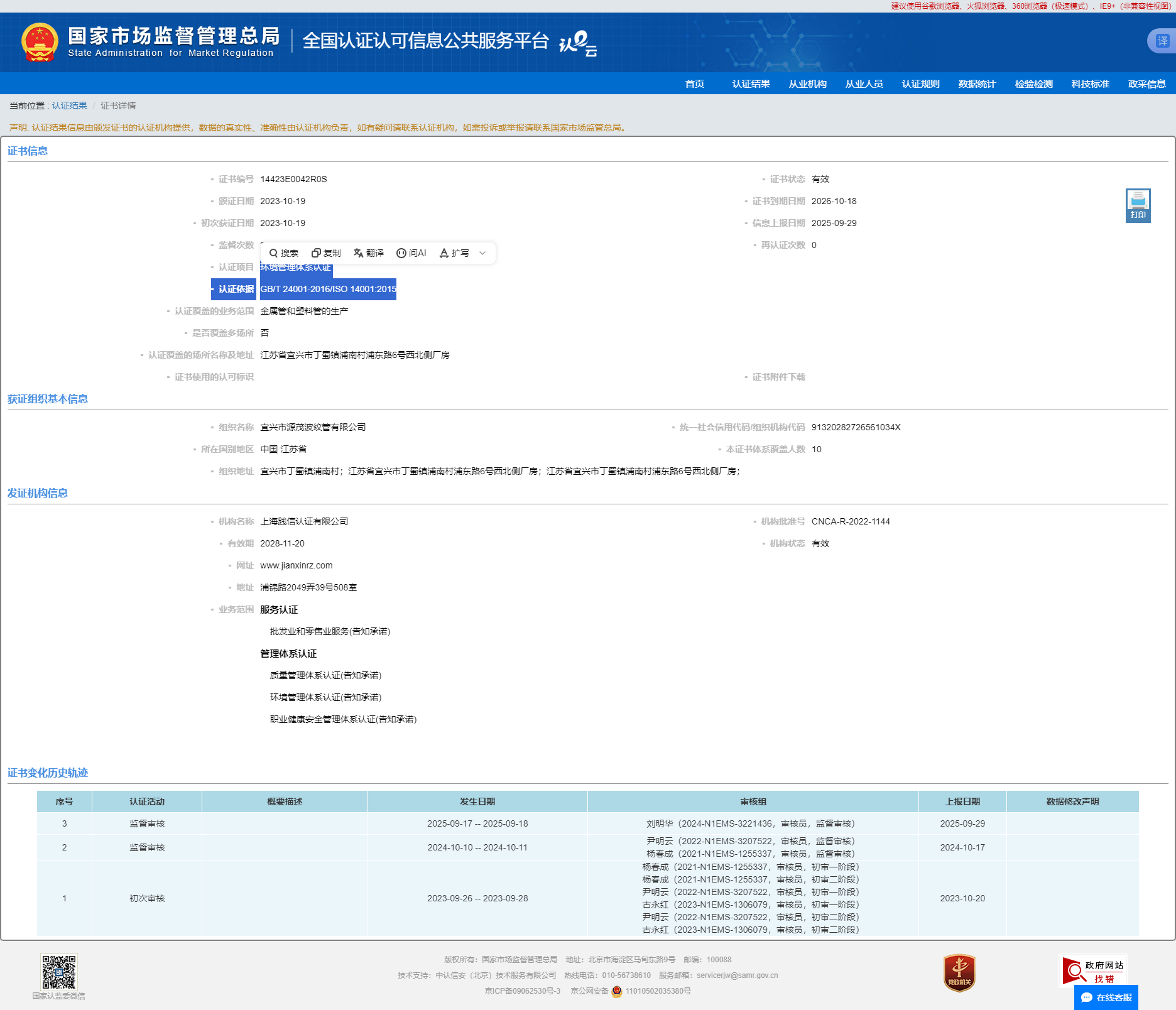
Task: Click the 发生日期 column header
Action: tap(477, 801)
